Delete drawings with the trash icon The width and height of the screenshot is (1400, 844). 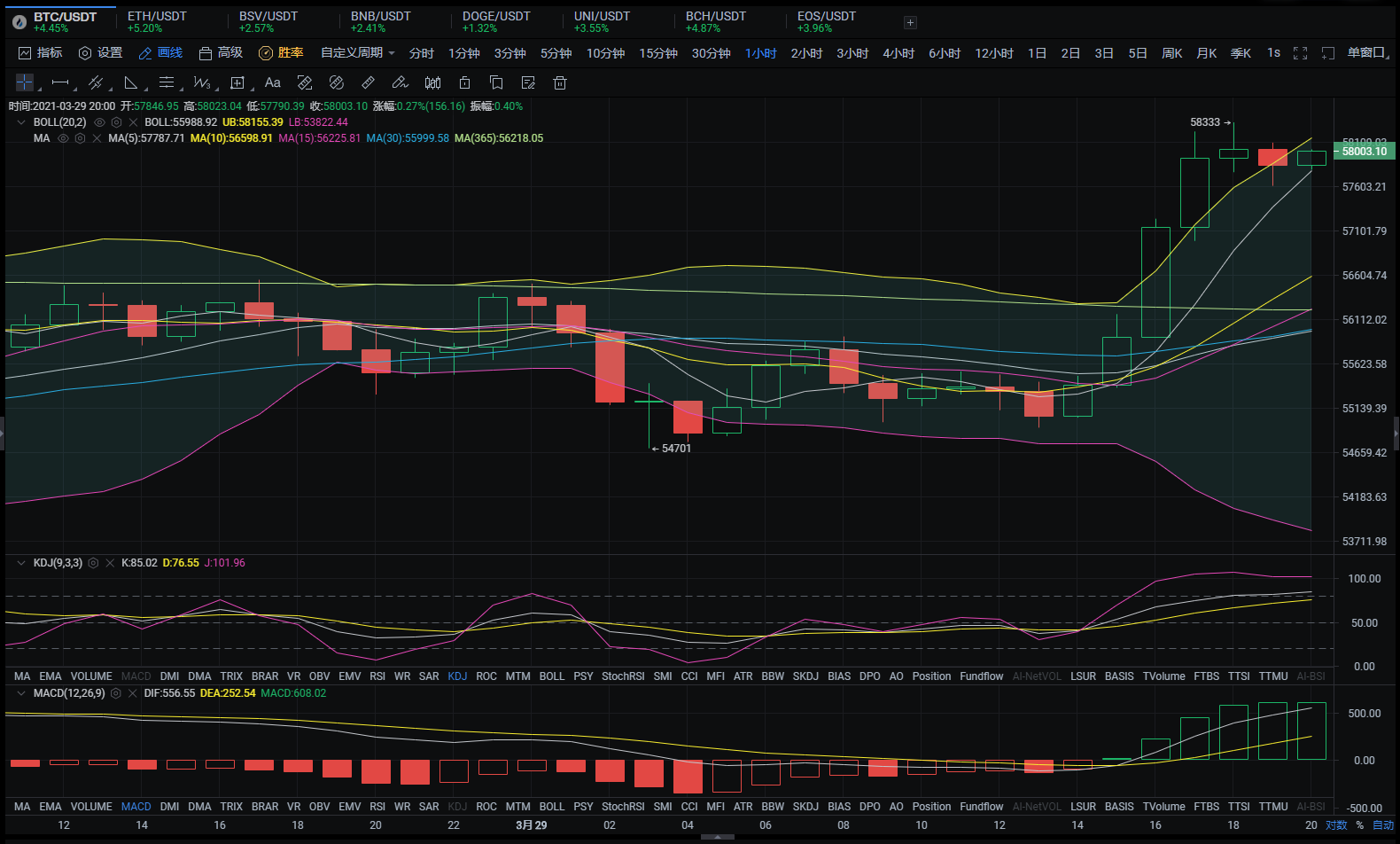tap(560, 82)
